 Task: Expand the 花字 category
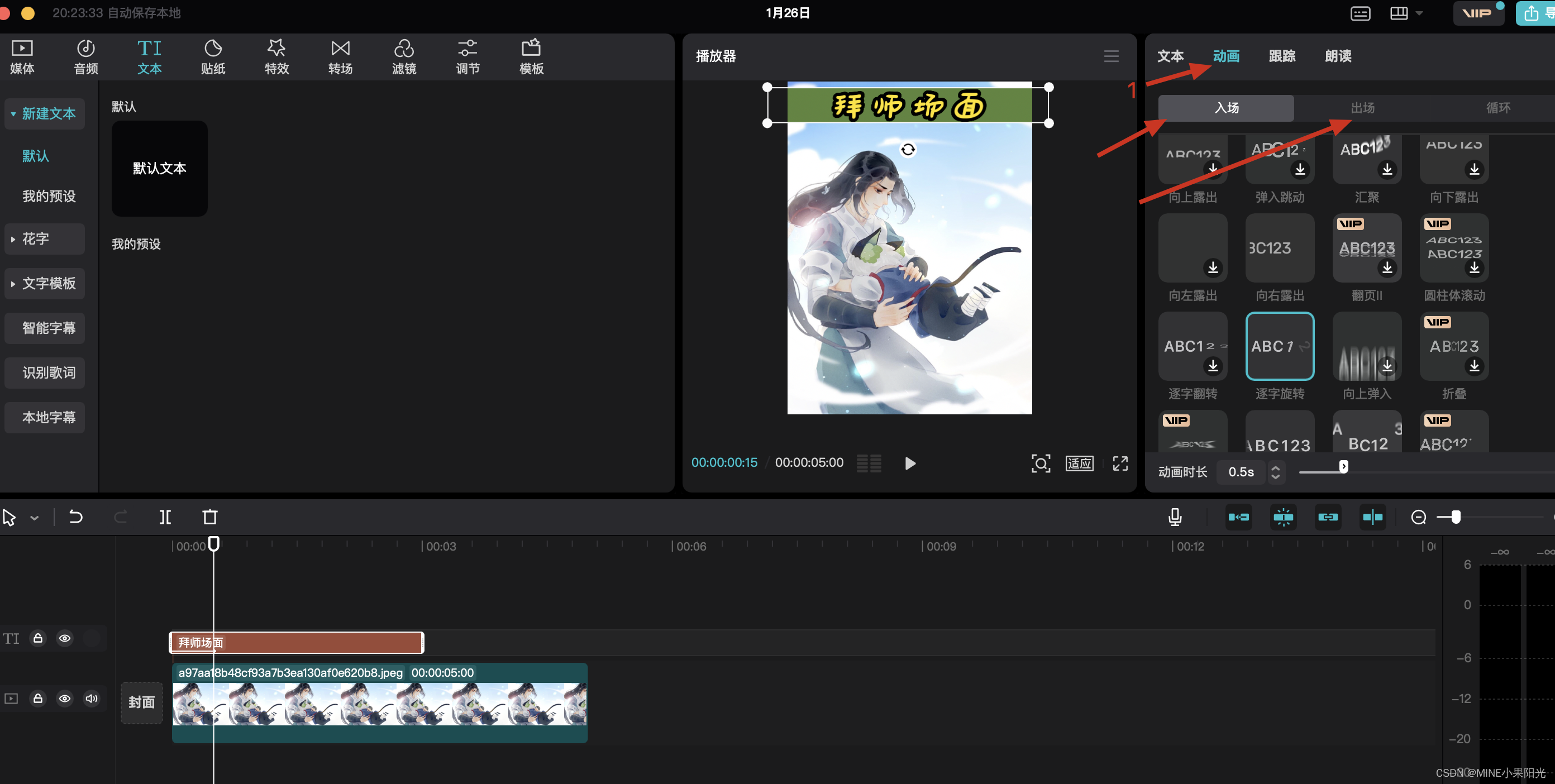point(45,239)
